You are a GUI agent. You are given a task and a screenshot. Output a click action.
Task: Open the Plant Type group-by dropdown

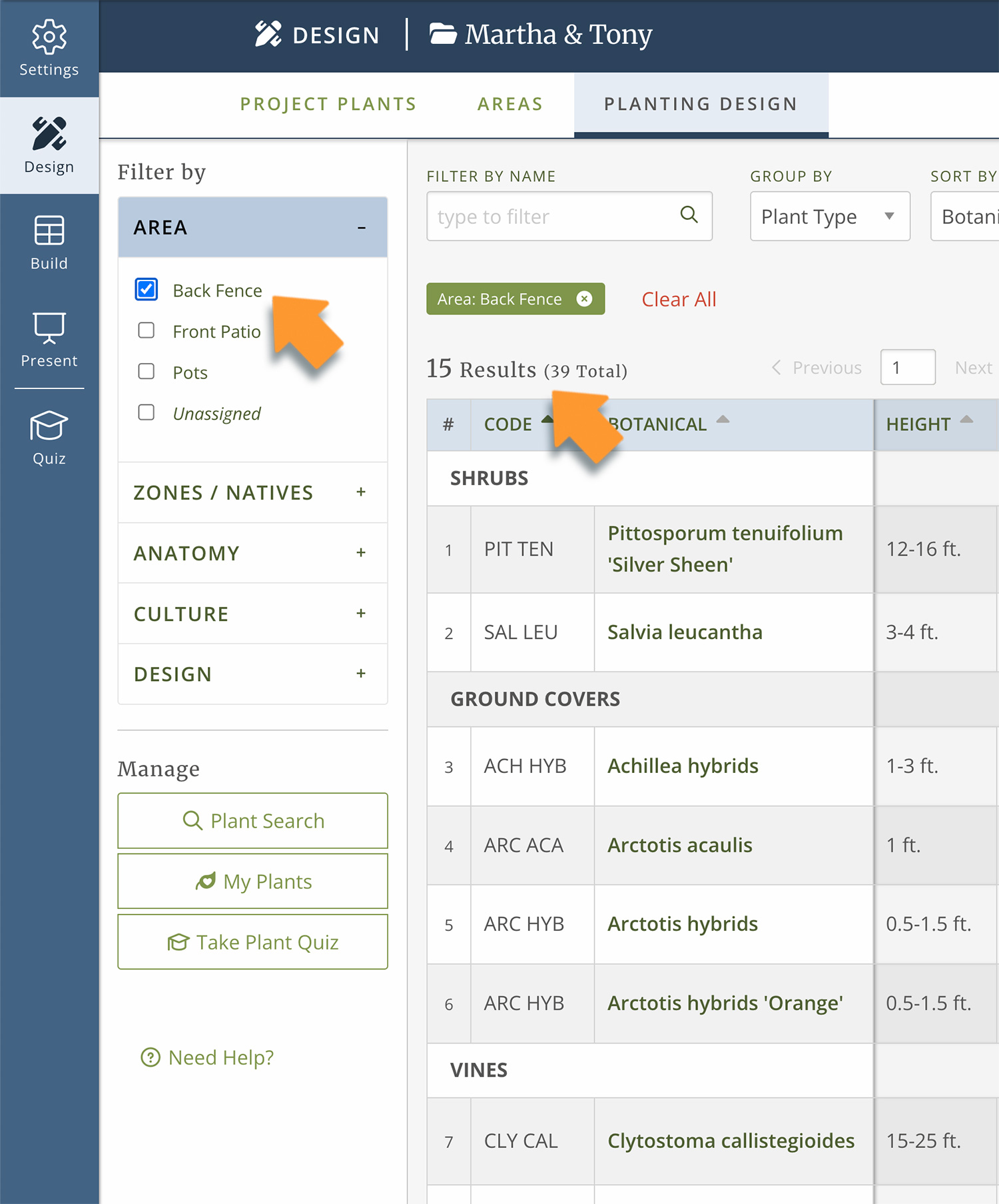click(x=829, y=217)
